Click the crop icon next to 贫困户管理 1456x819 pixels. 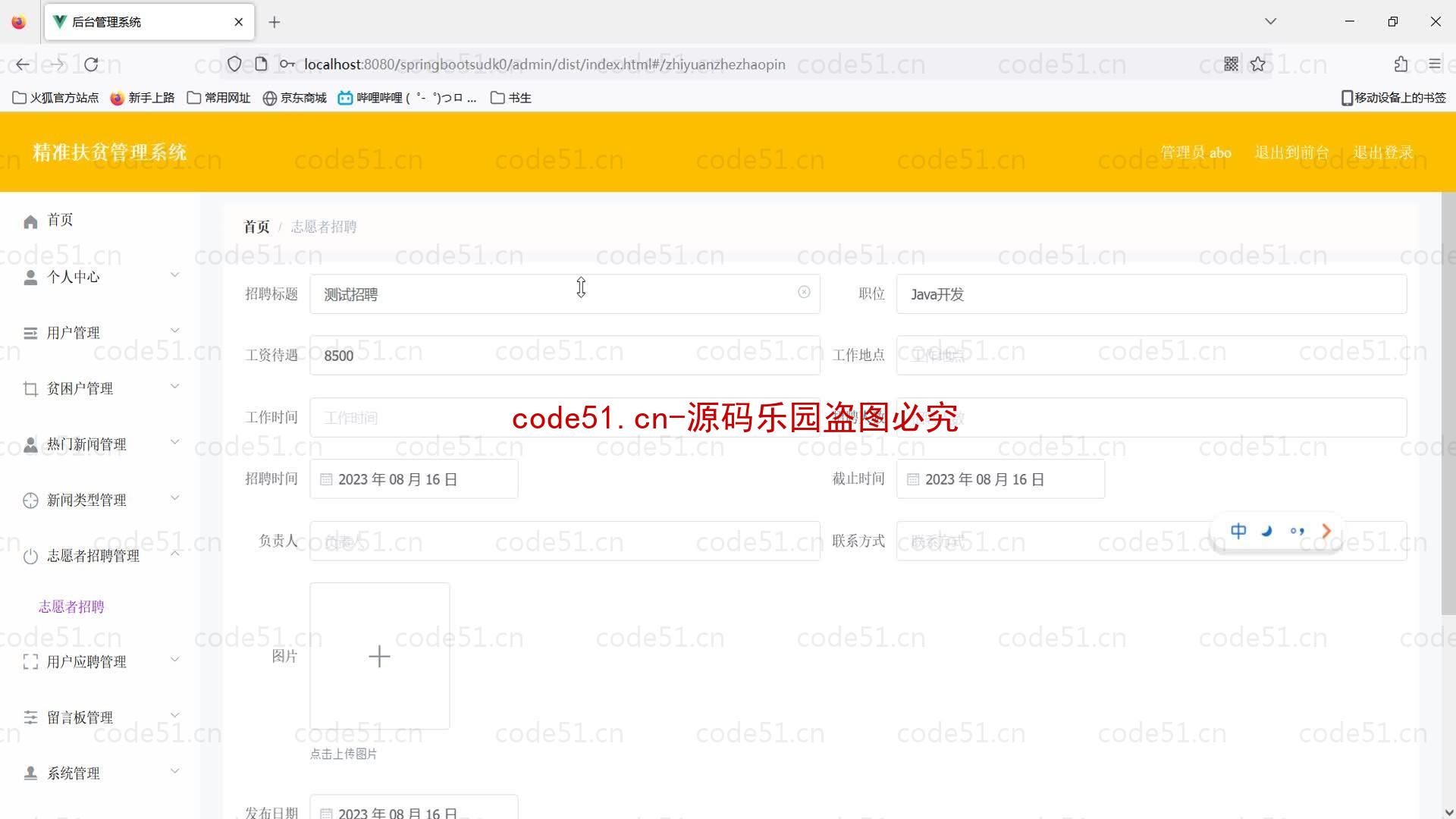[30, 389]
